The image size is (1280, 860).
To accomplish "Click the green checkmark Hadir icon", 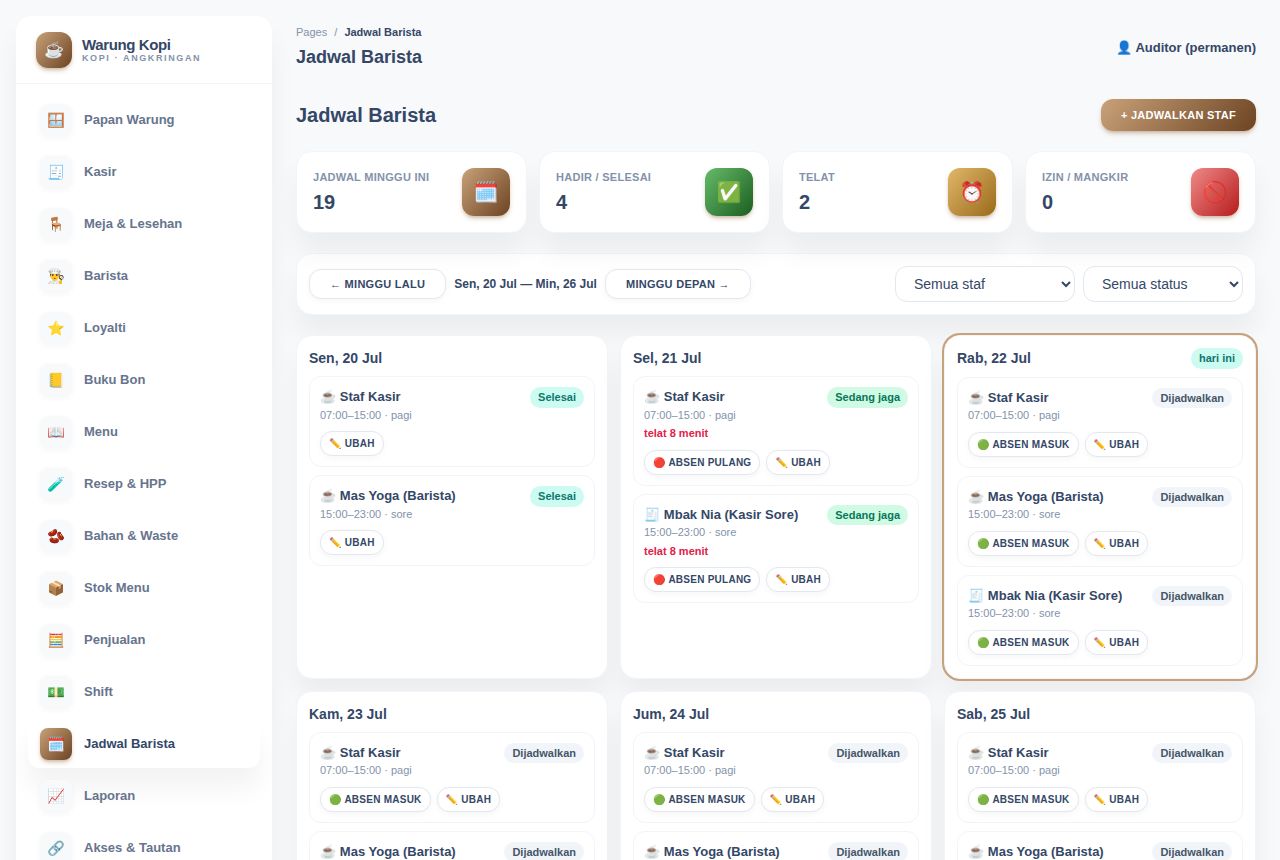I will (729, 192).
